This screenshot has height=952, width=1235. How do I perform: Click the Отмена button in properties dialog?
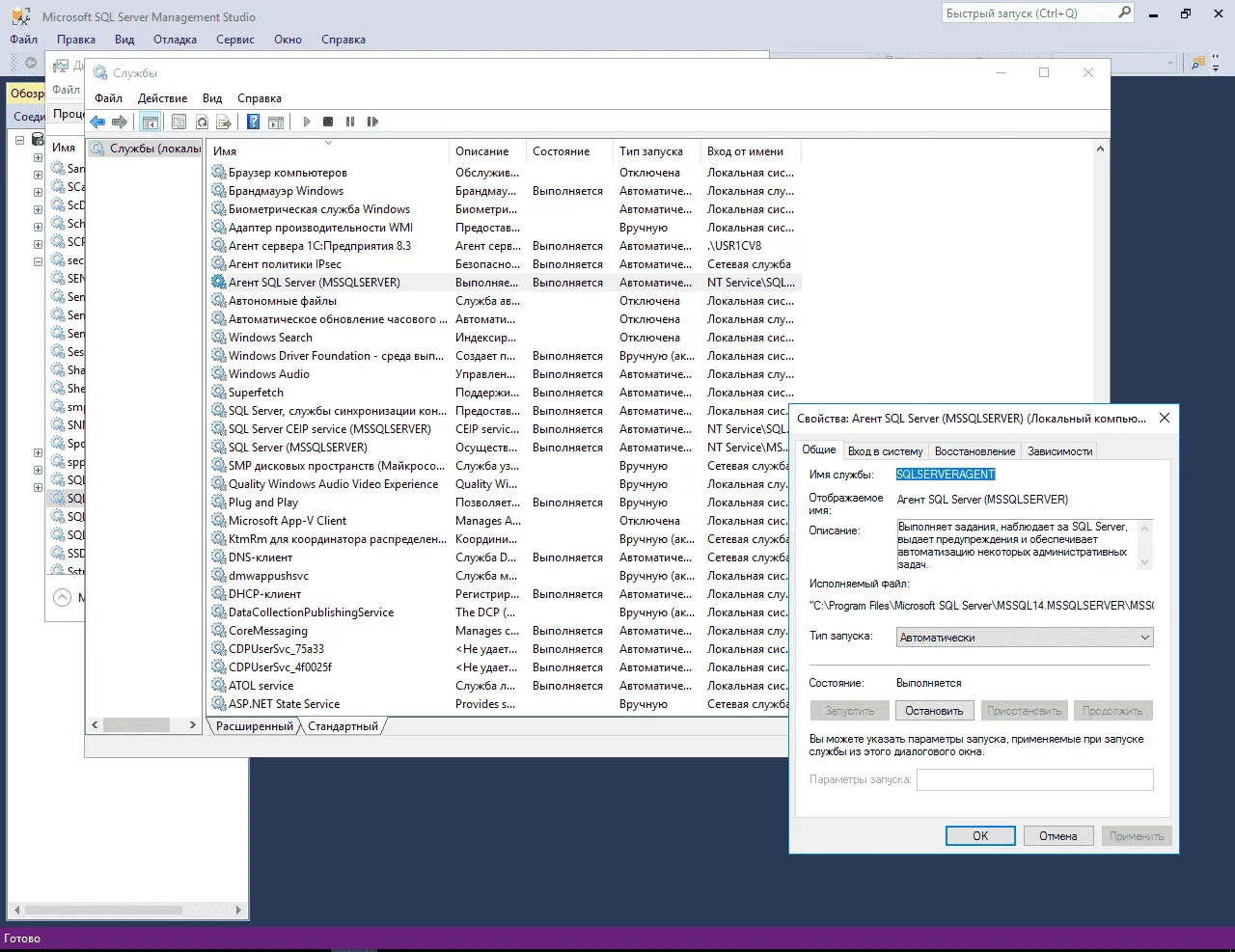click(x=1057, y=836)
